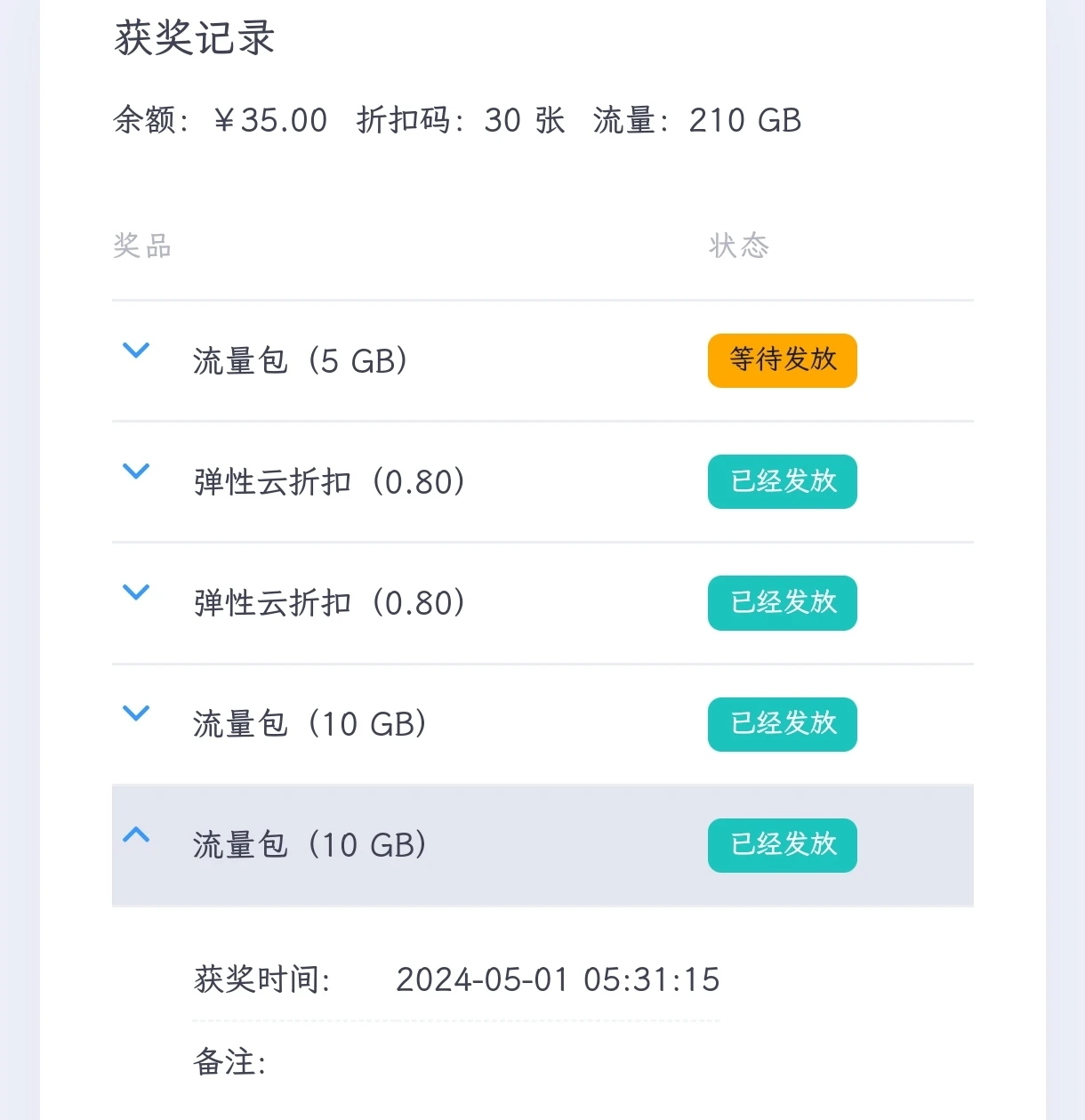Select the highlighted 流量包 (10 GB) prize label

pyautogui.click(x=309, y=845)
